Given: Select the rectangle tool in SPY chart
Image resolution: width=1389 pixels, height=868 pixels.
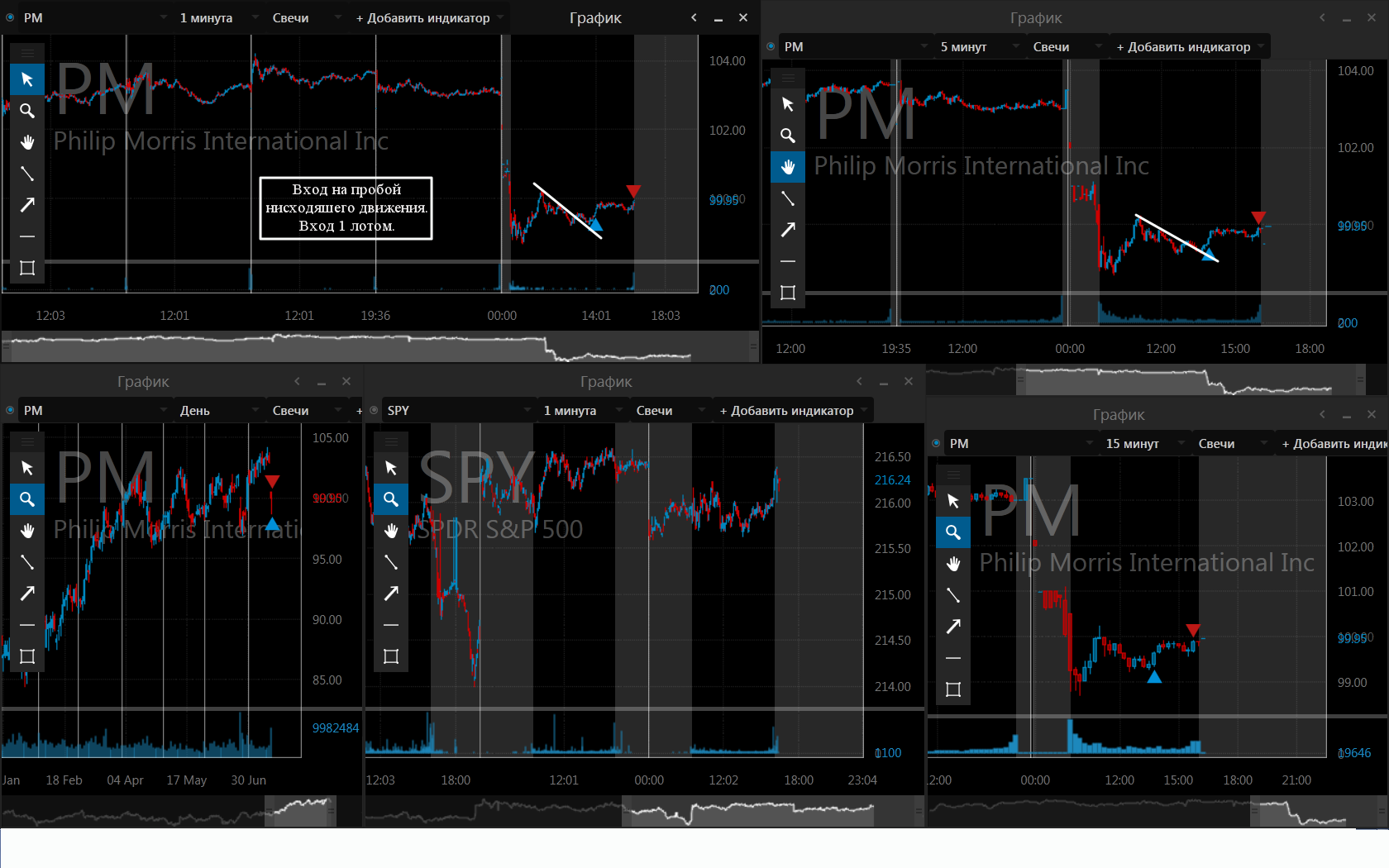Looking at the screenshot, I should 391,656.
